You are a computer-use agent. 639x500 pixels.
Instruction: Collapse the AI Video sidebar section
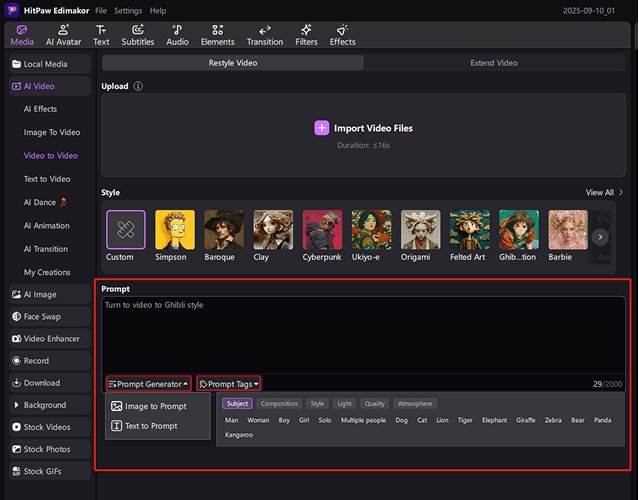(x=50, y=86)
